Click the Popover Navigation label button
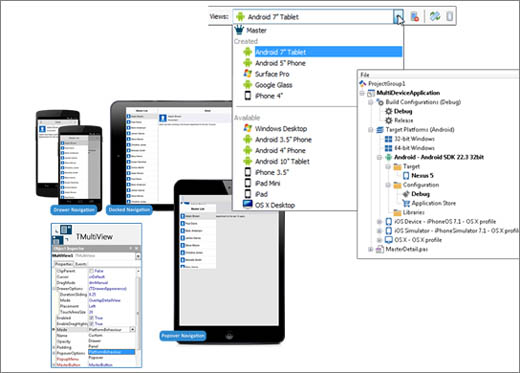 tap(183, 336)
